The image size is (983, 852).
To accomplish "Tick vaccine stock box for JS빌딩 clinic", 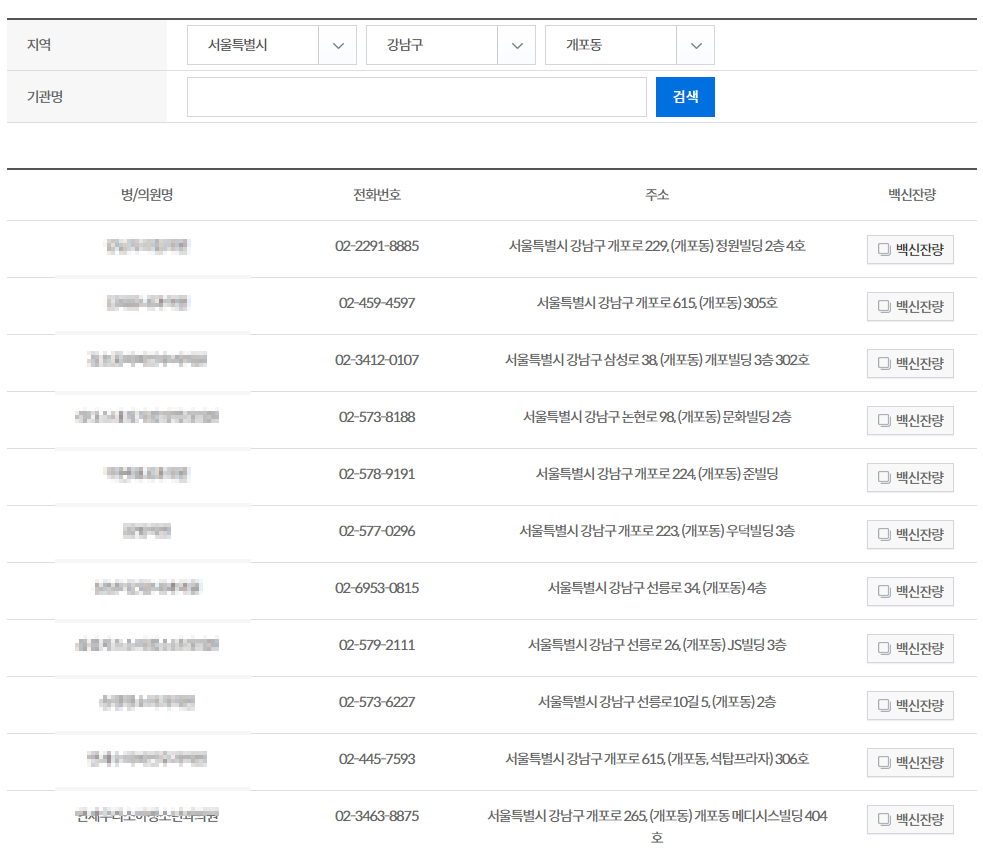I will [909, 648].
